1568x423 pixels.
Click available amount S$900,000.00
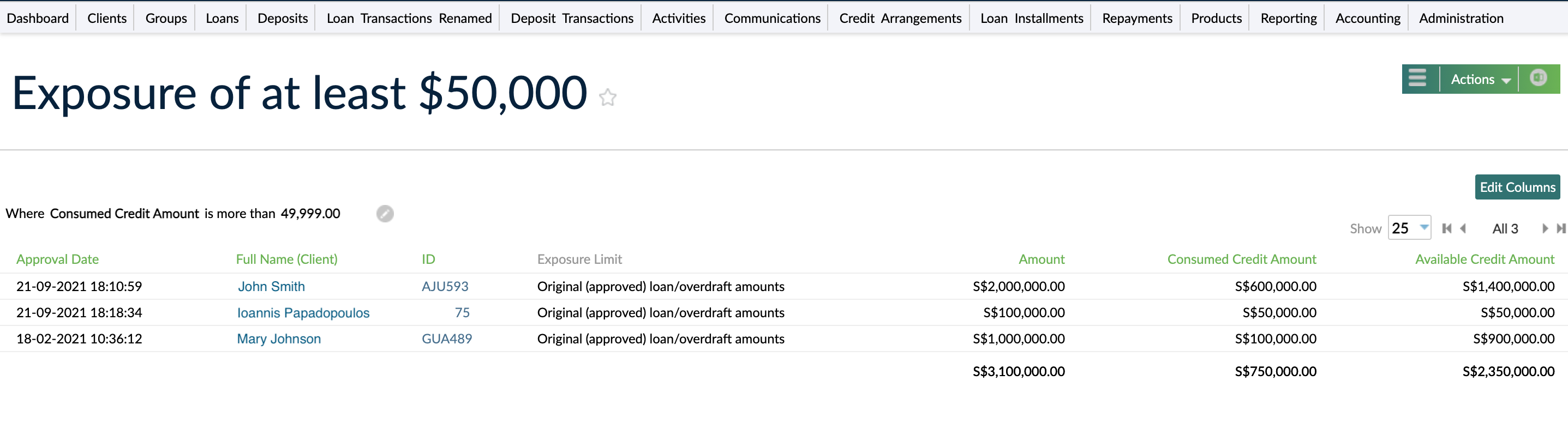click(x=1514, y=339)
